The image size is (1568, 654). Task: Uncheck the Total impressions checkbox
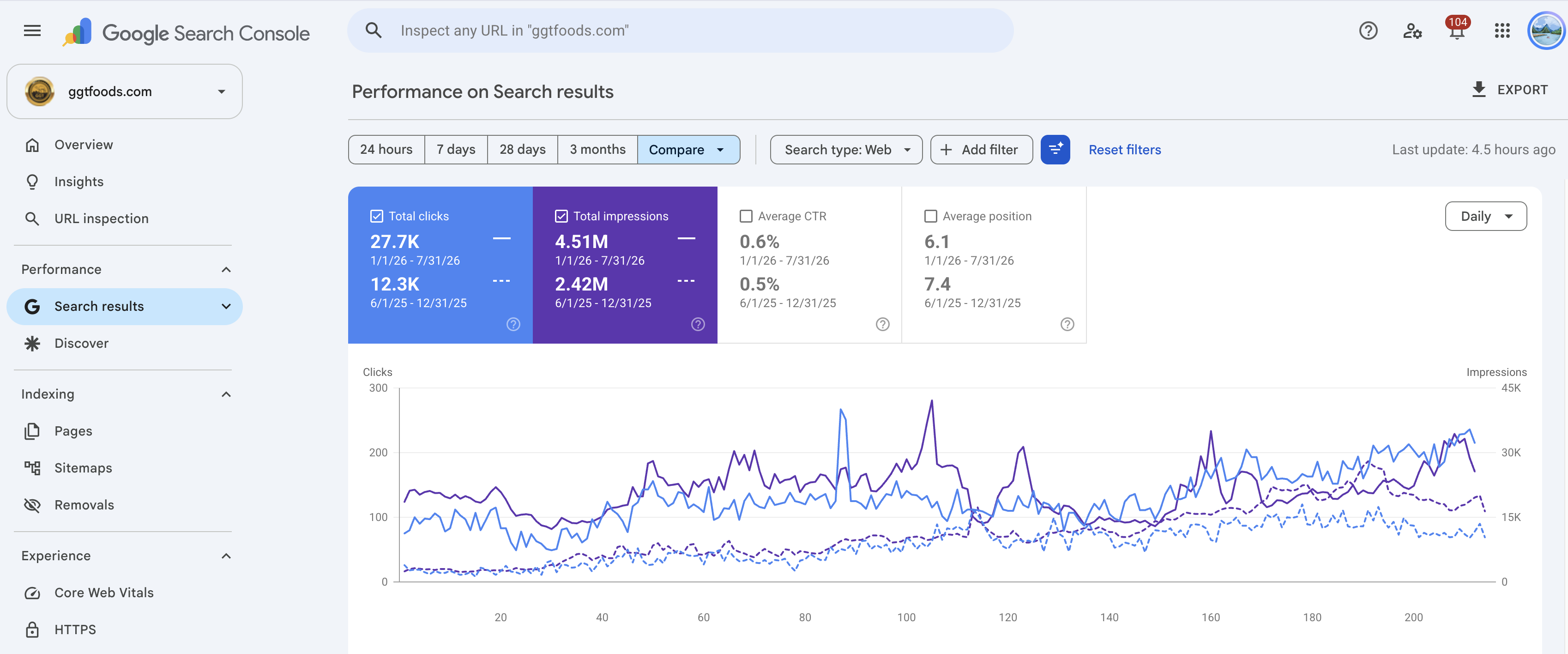[x=561, y=216]
